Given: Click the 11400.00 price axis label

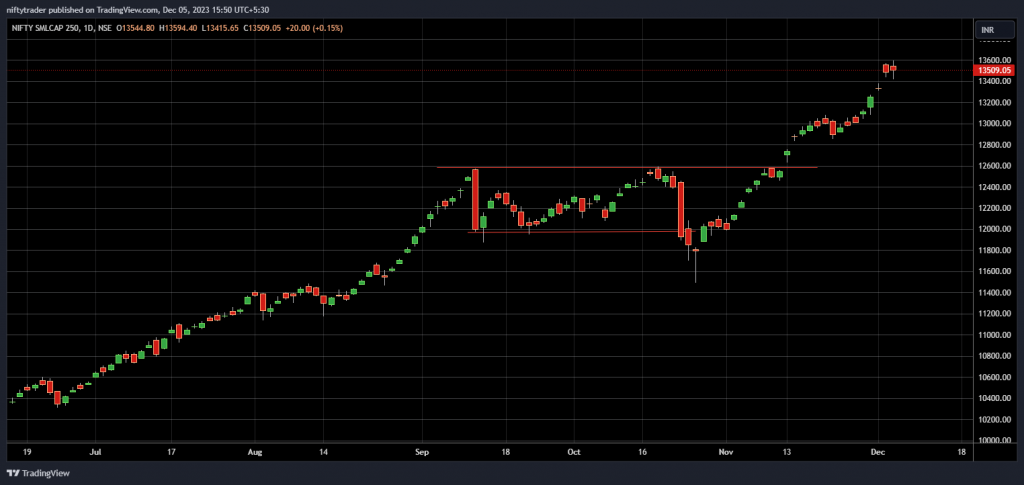Looking at the screenshot, I should [995, 293].
